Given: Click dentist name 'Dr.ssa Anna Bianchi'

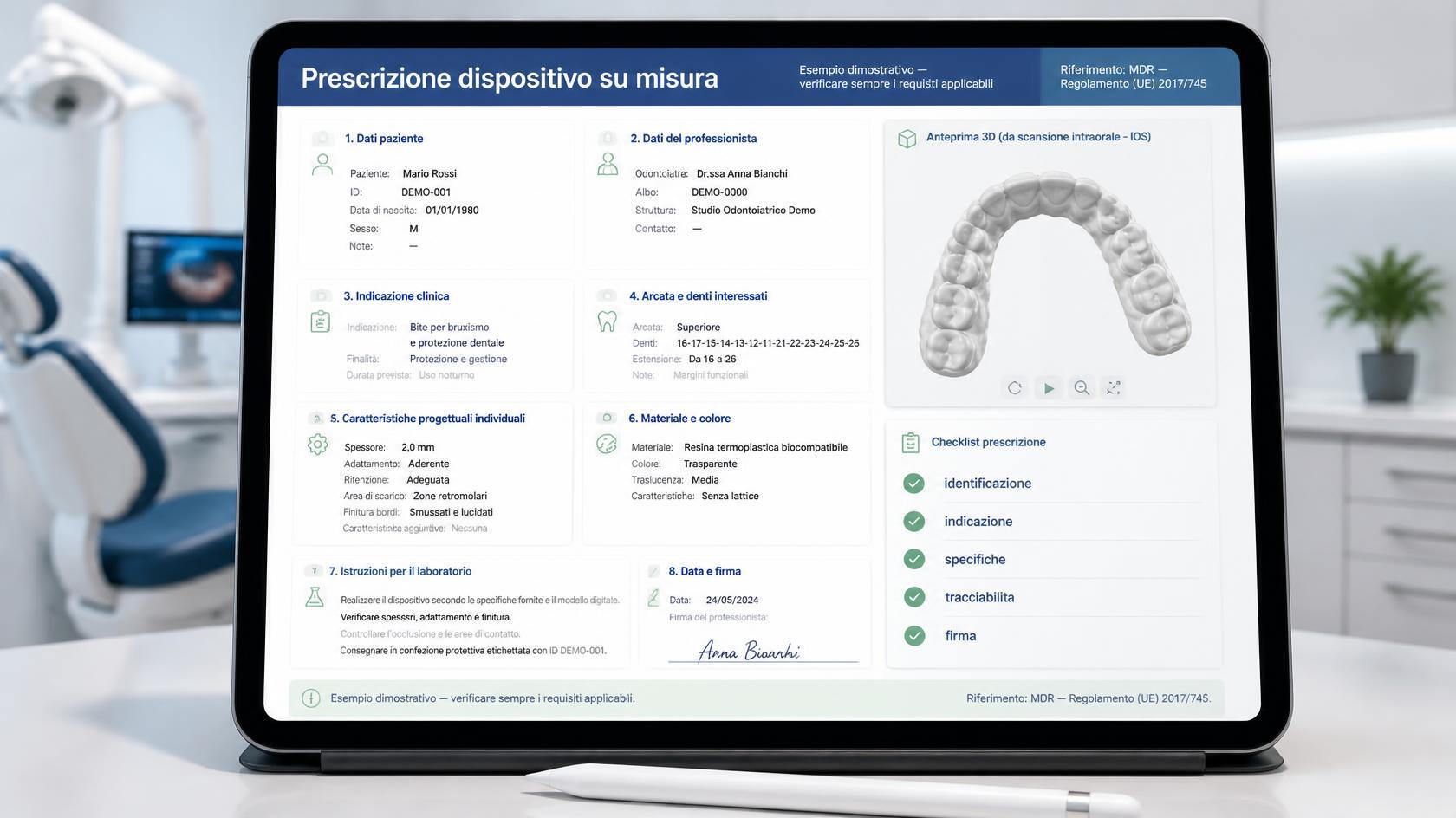Looking at the screenshot, I should point(742,174).
